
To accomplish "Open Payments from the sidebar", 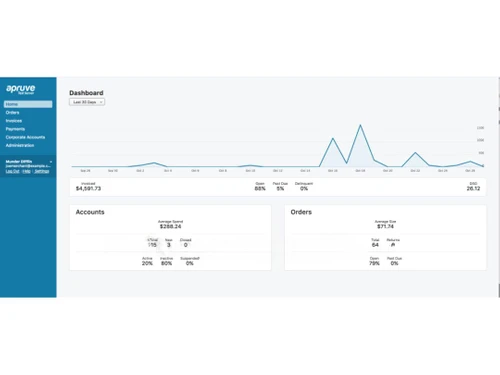I will click(x=15, y=129).
